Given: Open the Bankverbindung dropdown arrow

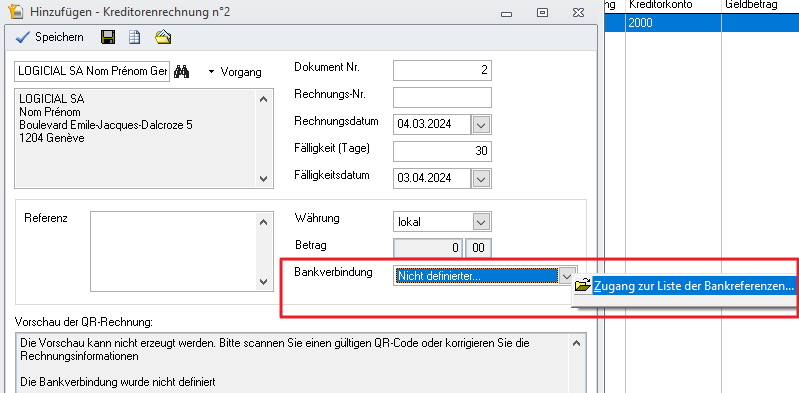Looking at the screenshot, I should tap(567, 276).
